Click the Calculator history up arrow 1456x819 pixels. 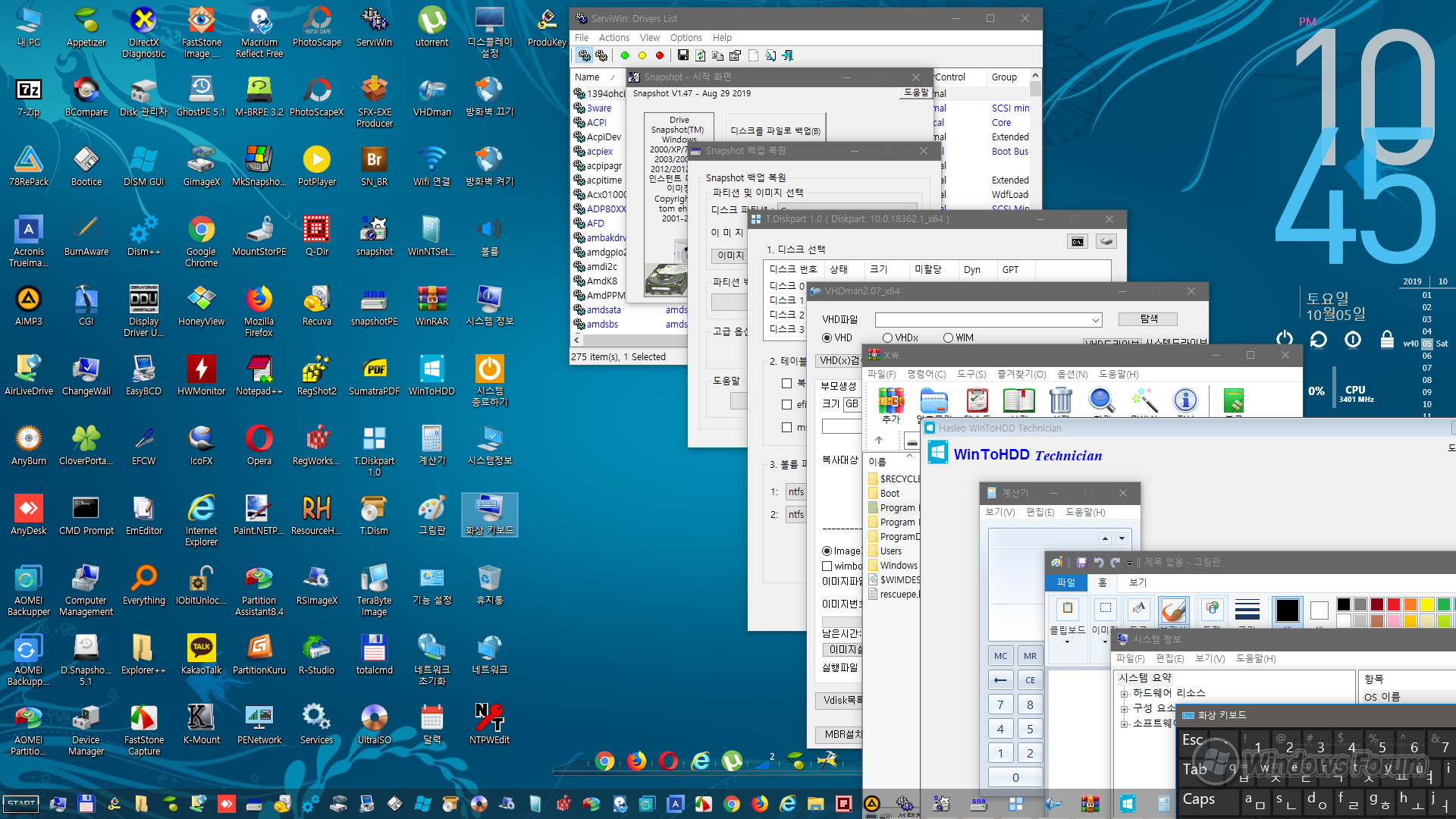[x=1106, y=538]
